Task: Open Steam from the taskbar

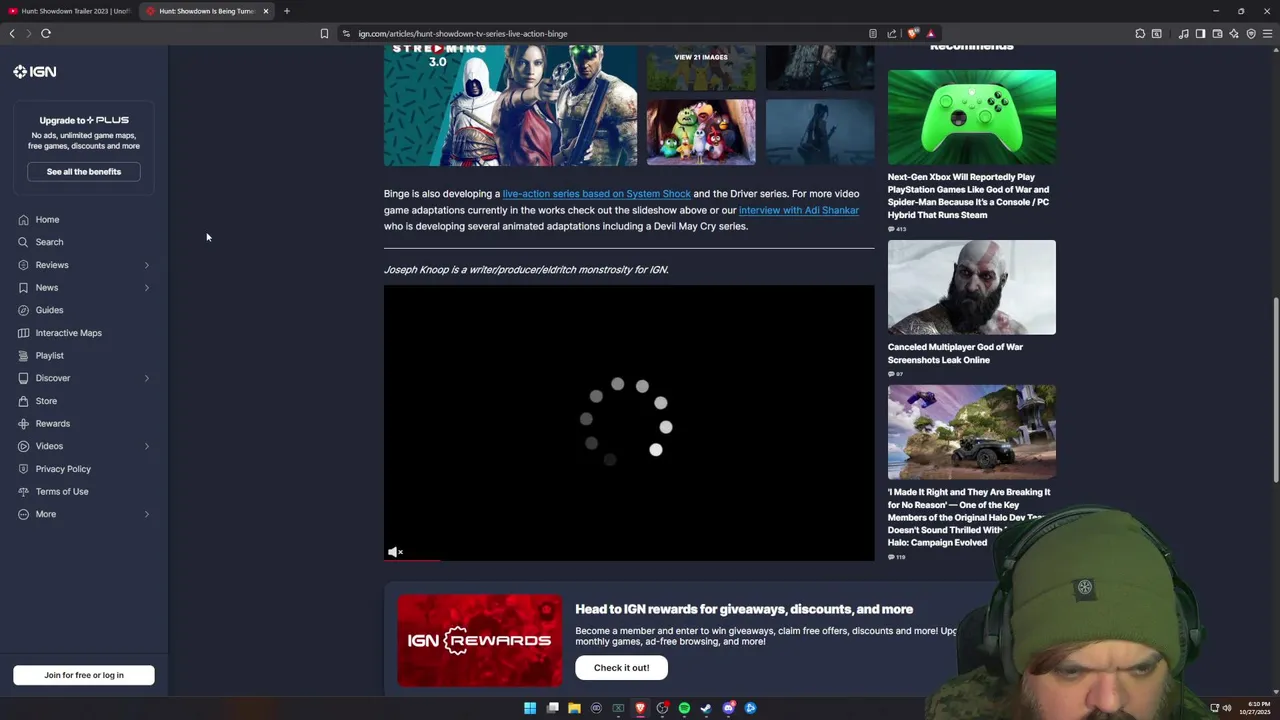Action: click(706, 708)
